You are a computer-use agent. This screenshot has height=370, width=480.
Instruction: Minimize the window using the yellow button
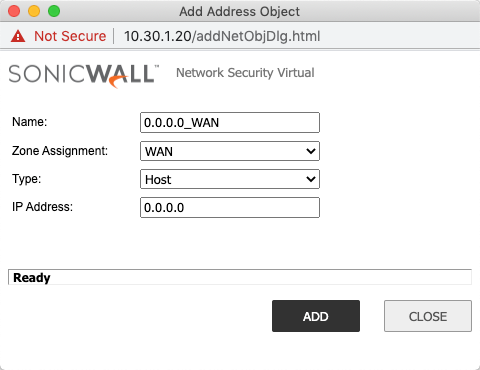coord(34,11)
